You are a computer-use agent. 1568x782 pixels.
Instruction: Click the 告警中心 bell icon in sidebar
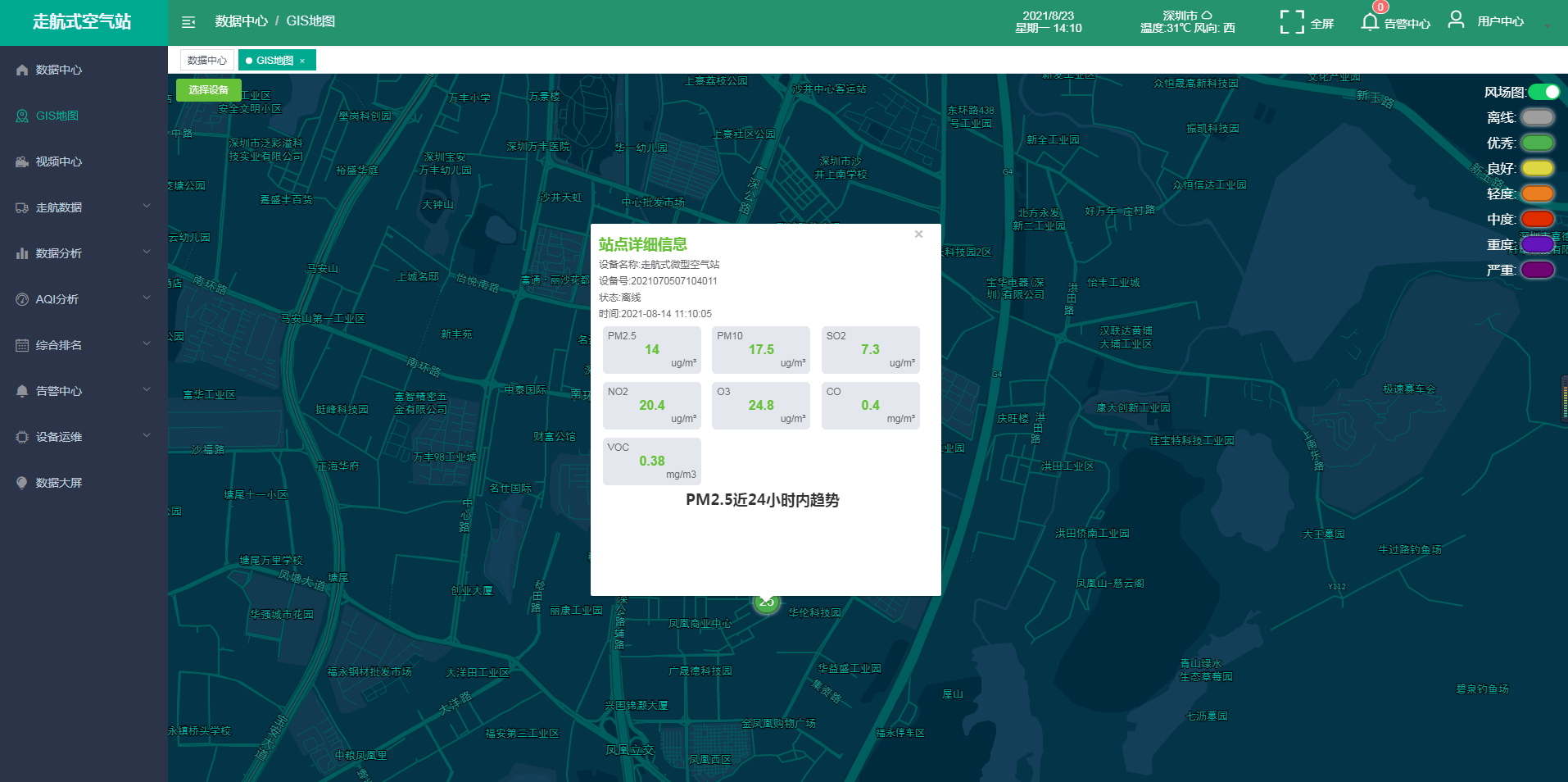[22, 392]
